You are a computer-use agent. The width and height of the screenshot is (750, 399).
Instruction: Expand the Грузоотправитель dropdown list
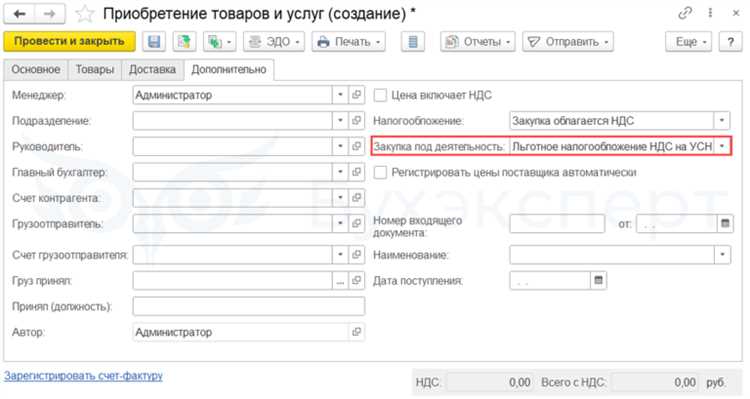pos(340,223)
